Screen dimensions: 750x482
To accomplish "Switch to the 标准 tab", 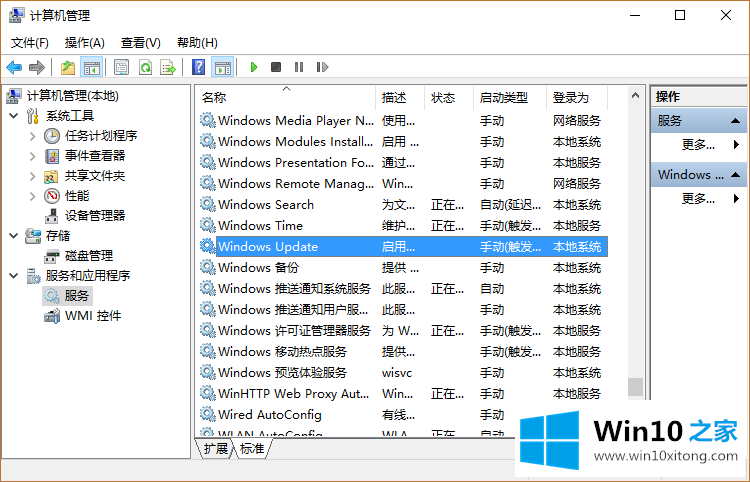I will point(253,449).
